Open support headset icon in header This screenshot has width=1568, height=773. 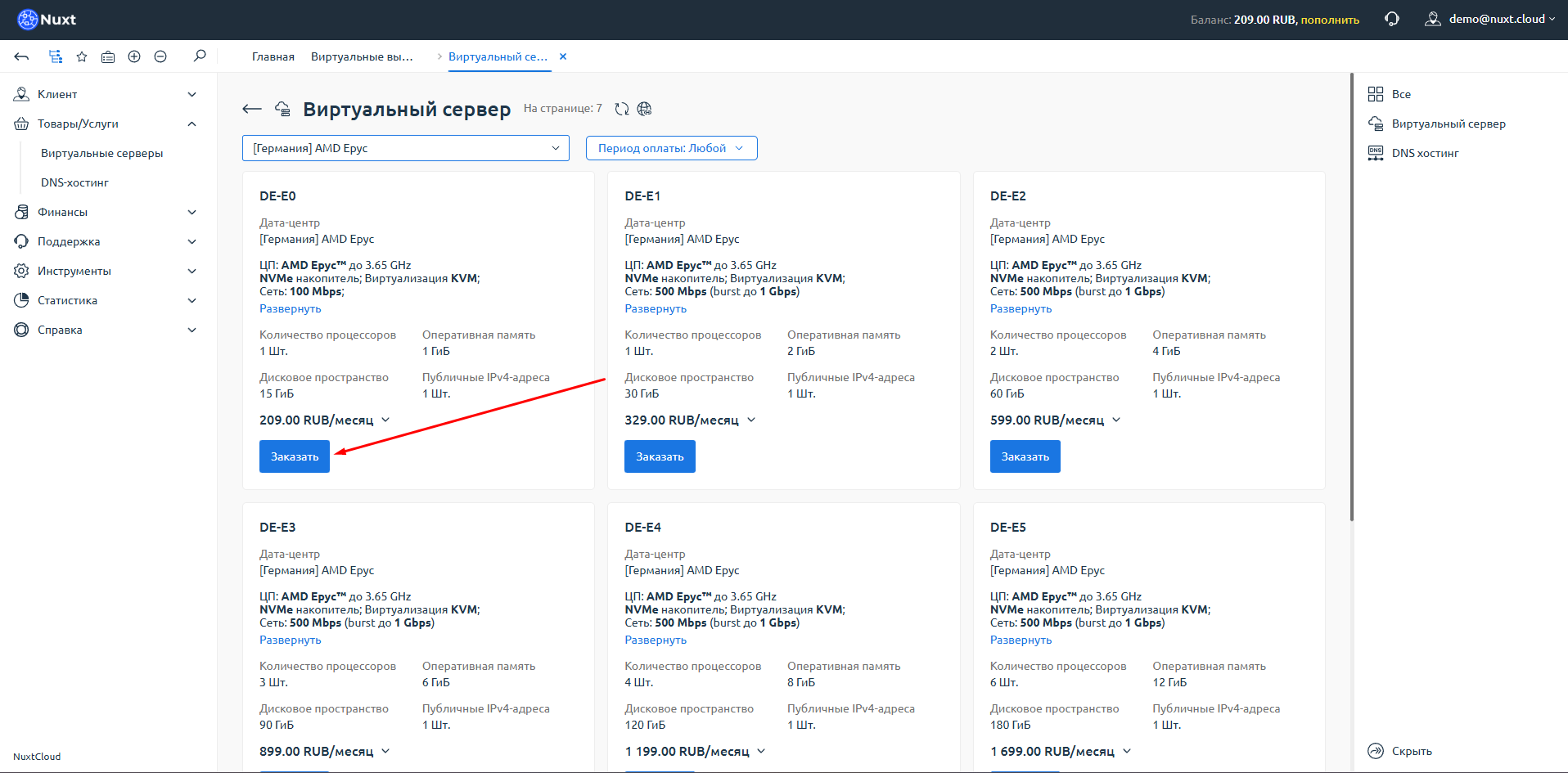[x=1392, y=19]
